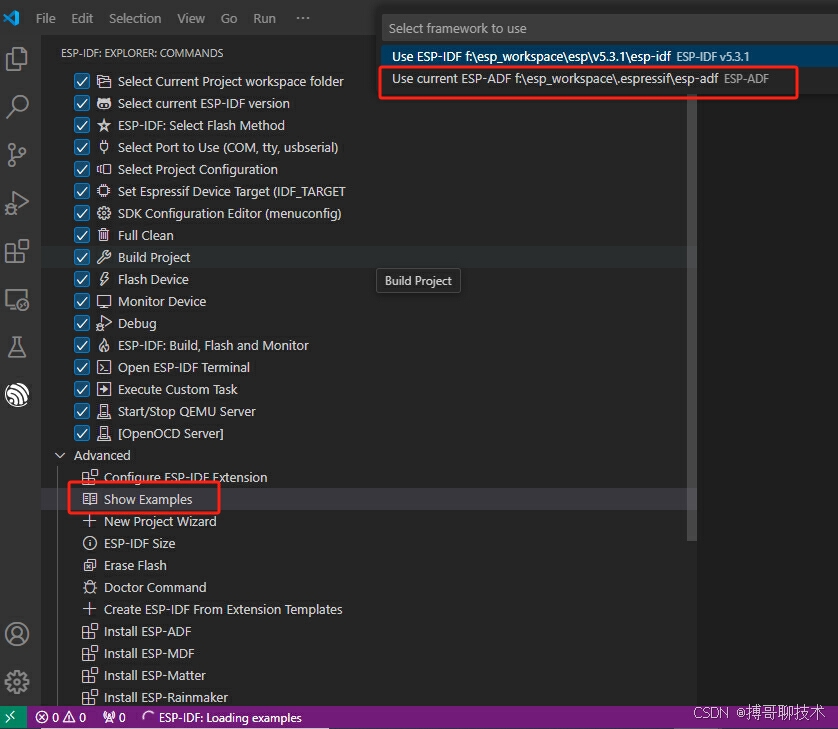This screenshot has height=729, width=838.
Task: Click the folder icon of Select Current Project workspace folder
Action: click(104, 81)
